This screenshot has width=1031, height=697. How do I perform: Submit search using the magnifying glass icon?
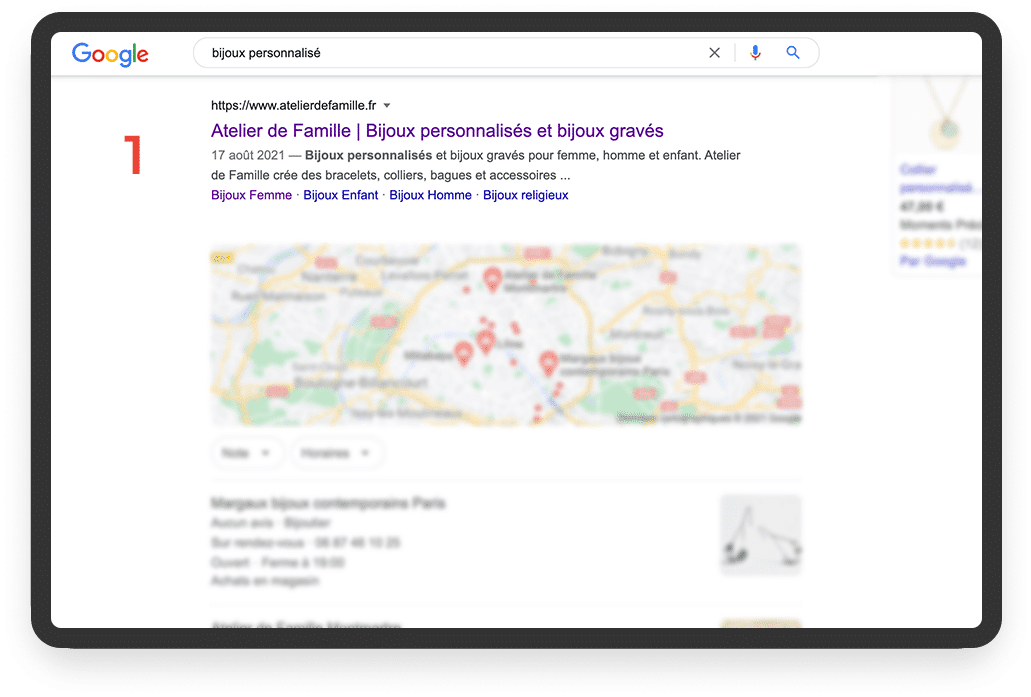pos(793,53)
